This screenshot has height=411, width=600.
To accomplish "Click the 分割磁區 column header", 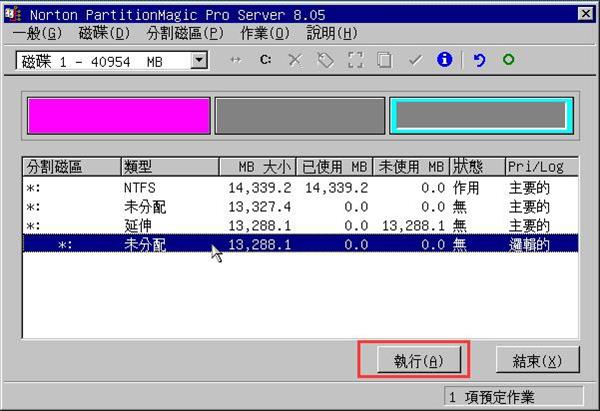I will (72, 167).
